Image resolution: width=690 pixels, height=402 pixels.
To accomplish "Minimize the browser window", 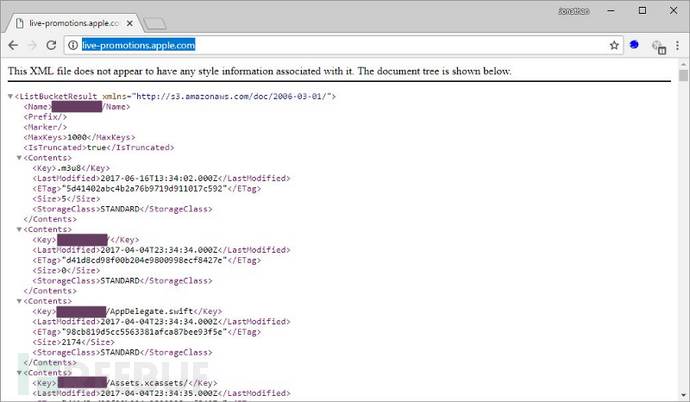I will [x=611, y=11].
